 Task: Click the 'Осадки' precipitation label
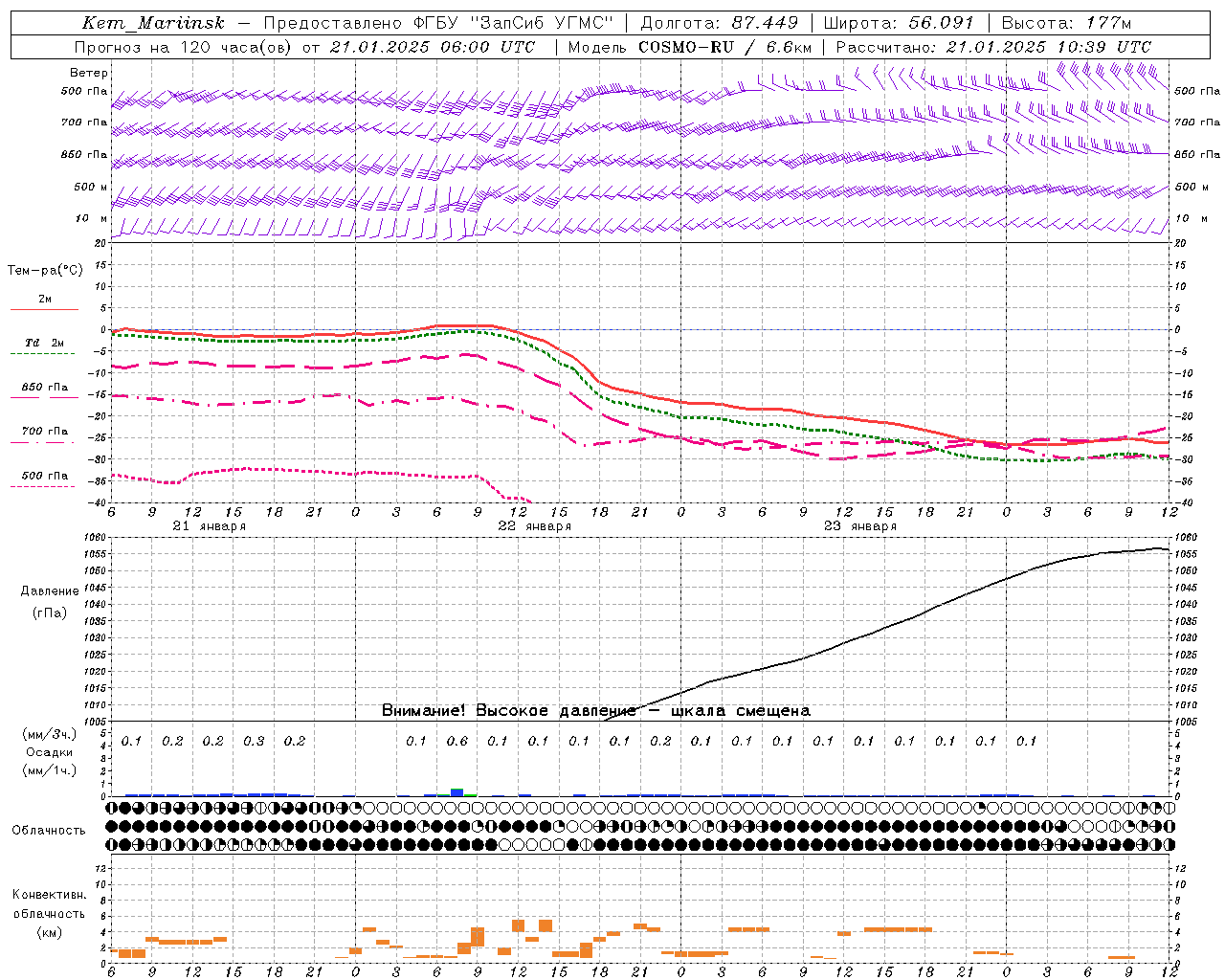49,752
